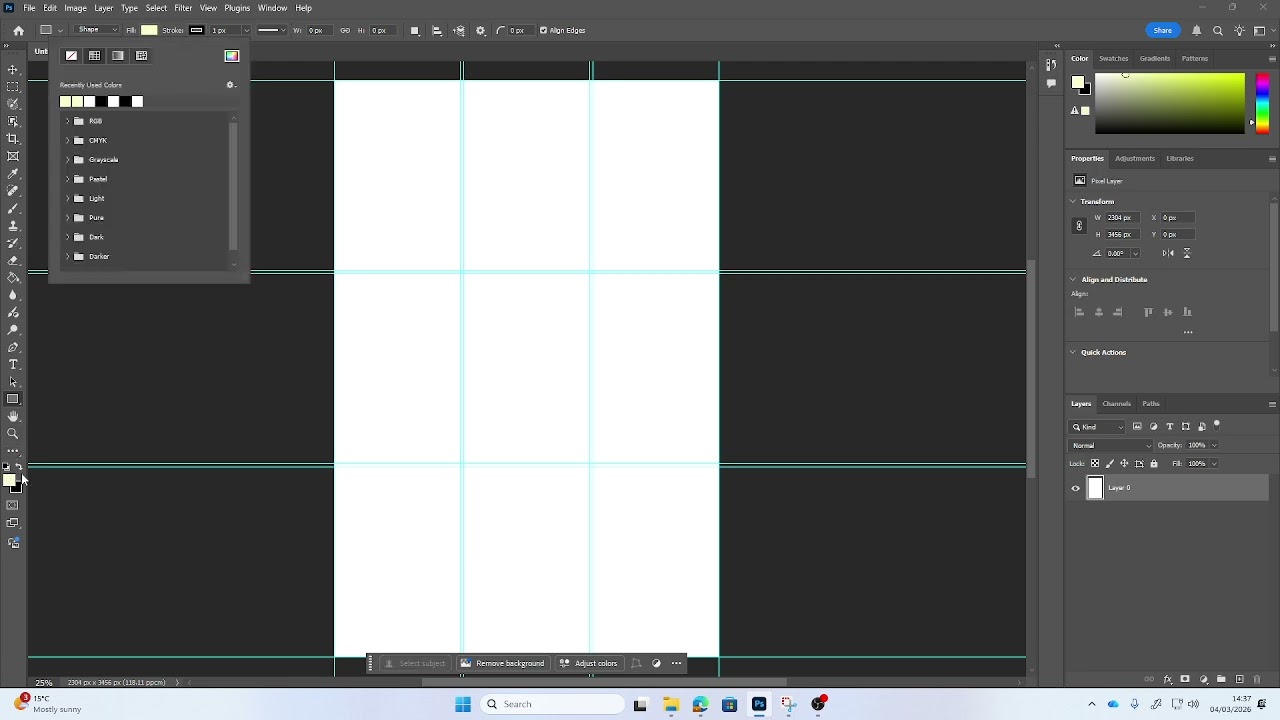Click the Flip horizontal icon in Properties

[1168, 253]
